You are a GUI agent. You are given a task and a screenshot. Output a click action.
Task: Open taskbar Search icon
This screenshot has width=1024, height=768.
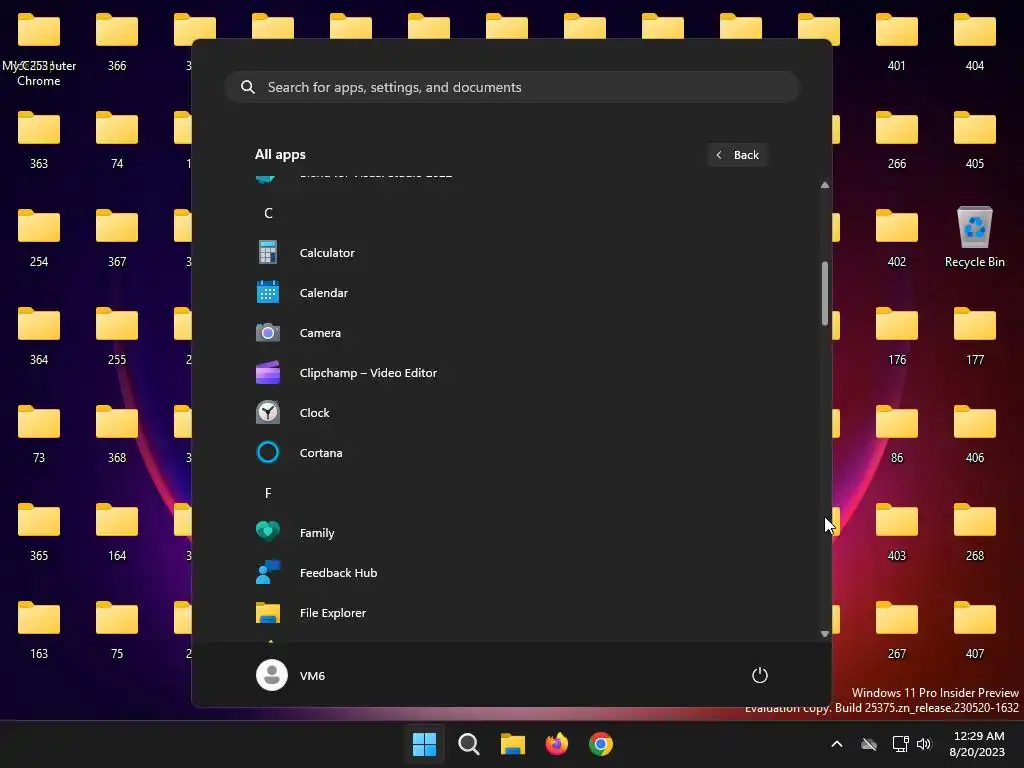coord(469,744)
